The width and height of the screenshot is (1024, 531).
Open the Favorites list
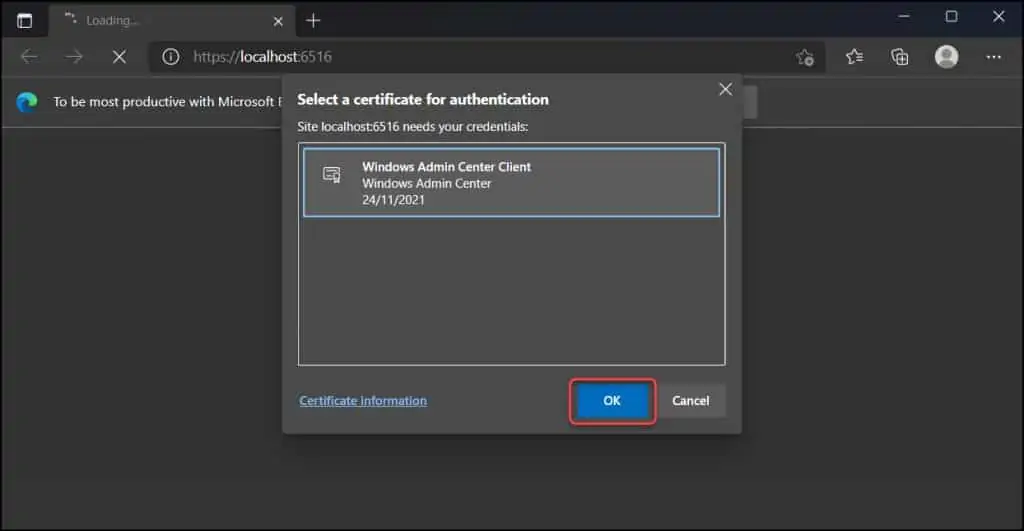coord(854,57)
